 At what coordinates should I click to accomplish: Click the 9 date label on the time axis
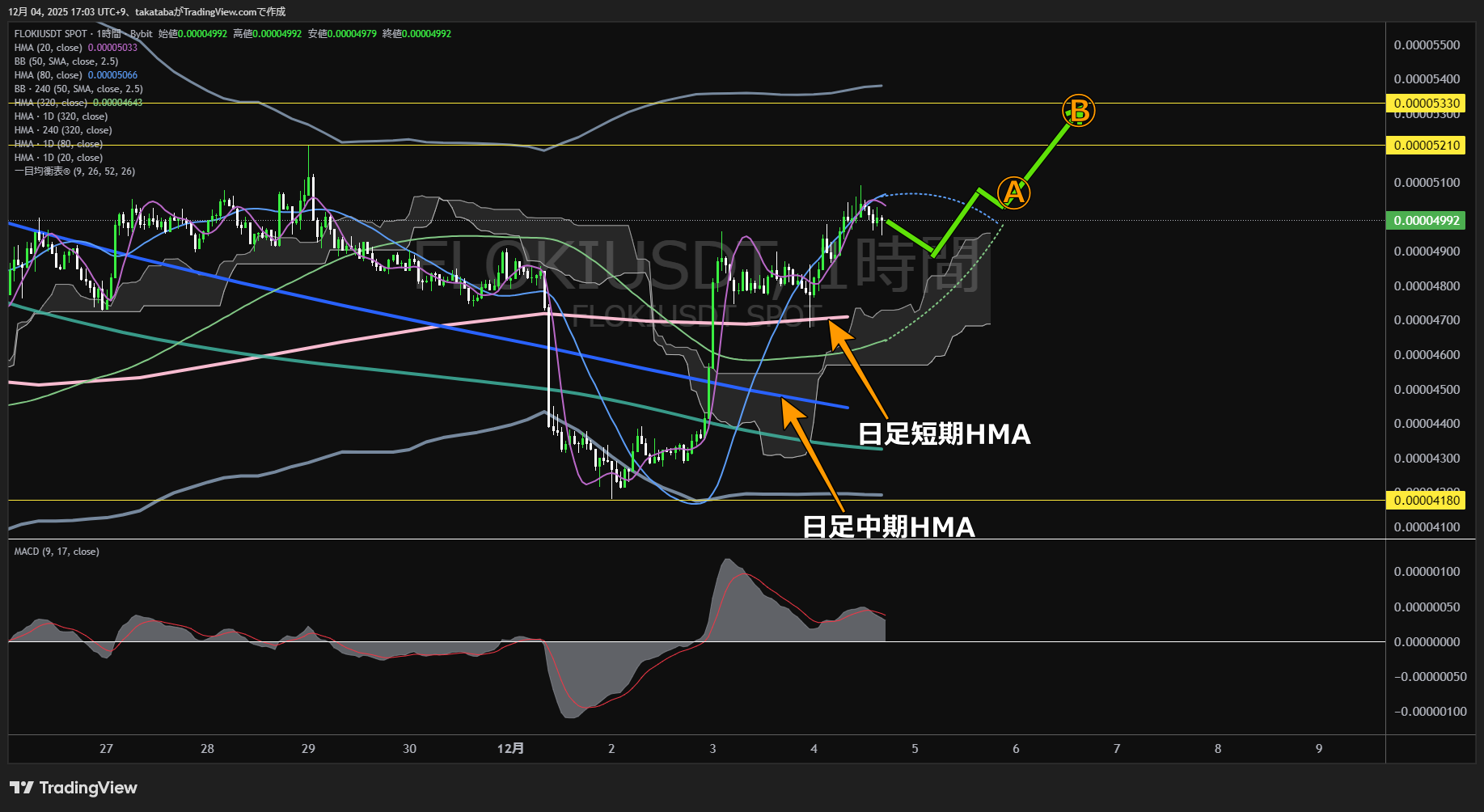point(1319,749)
